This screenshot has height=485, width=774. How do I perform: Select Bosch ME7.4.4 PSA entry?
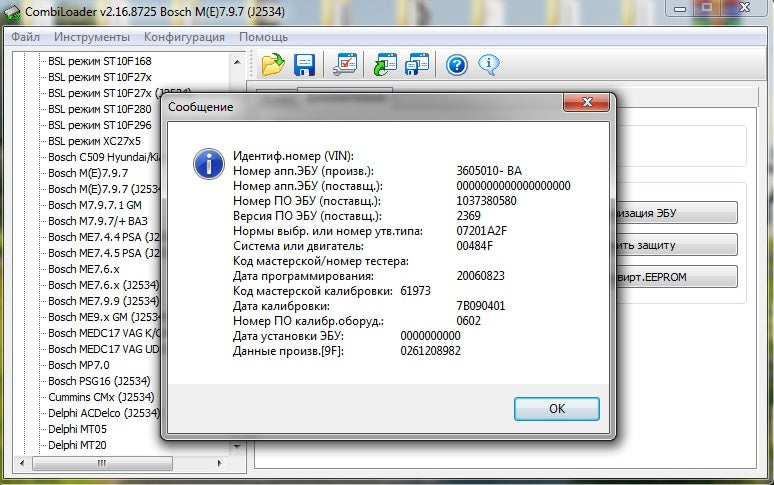click(104, 237)
